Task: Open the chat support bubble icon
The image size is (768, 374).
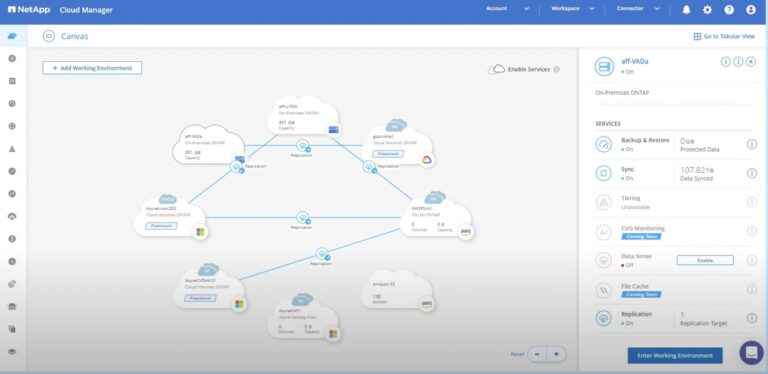Action: coord(751,352)
